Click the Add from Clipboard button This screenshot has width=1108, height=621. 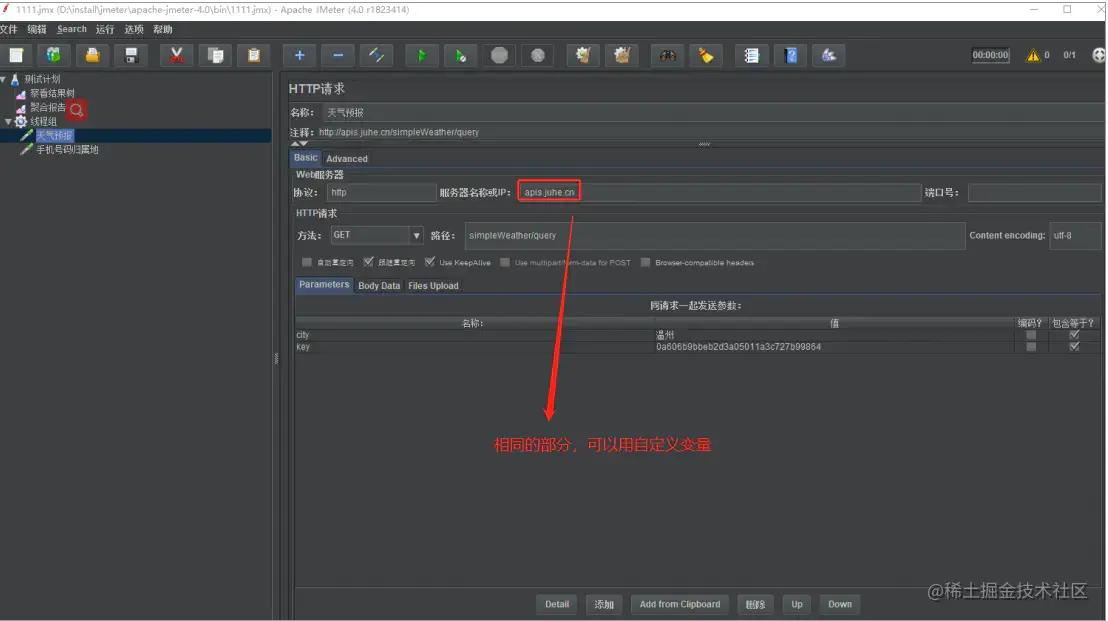tap(680, 604)
